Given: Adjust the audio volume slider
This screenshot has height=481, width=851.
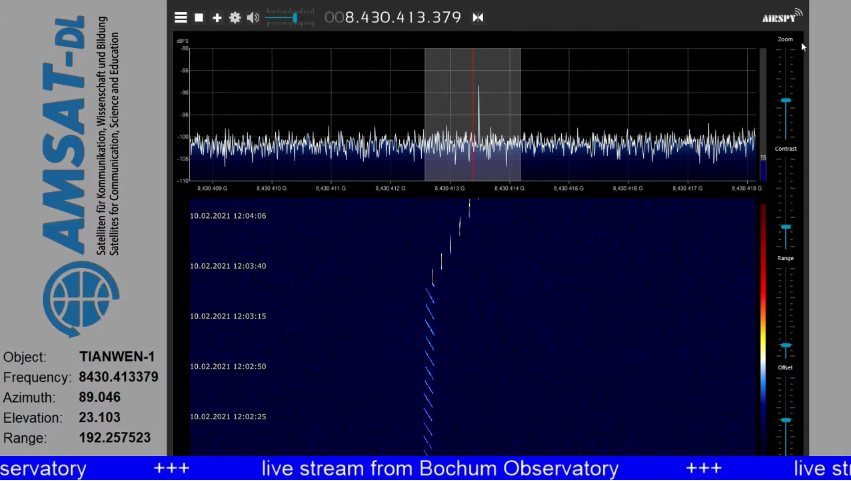Looking at the screenshot, I should coord(294,17).
